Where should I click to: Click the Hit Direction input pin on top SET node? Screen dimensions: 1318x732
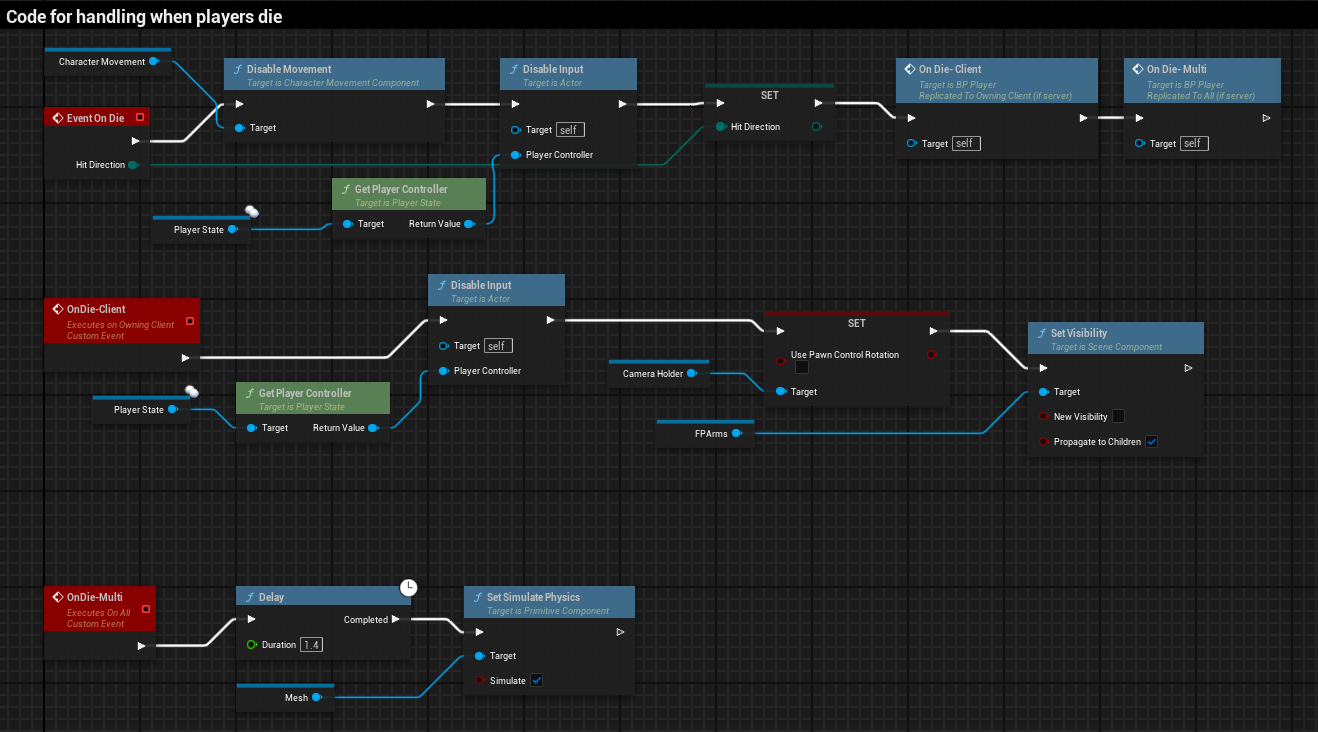[x=721, y=127]
